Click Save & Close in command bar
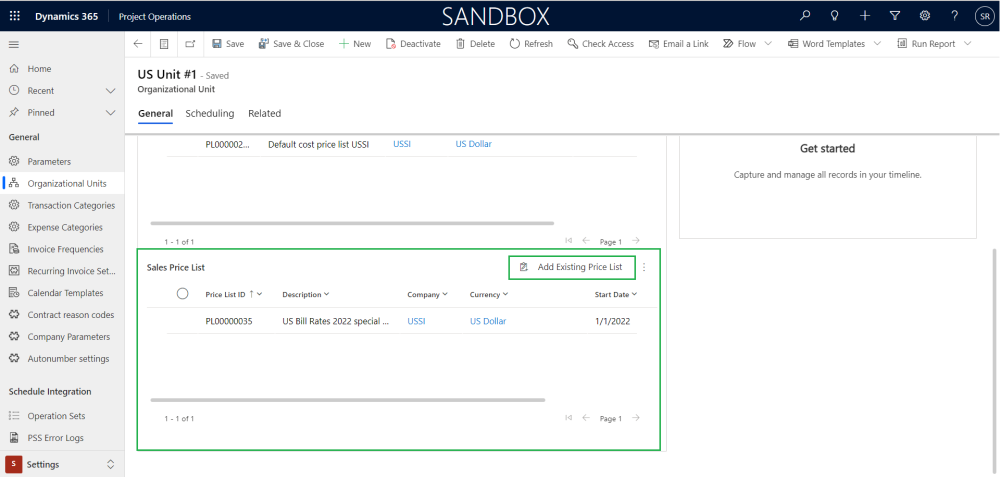This screenshot has width=1000, height=477. click(291, 44)
